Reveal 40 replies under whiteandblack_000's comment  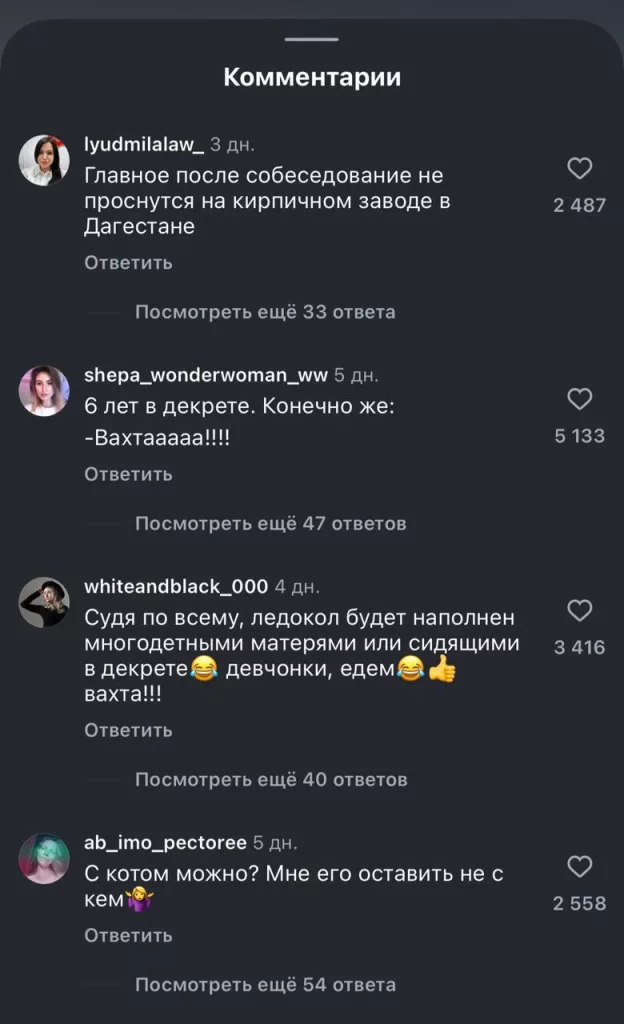[x=270, y=778]
